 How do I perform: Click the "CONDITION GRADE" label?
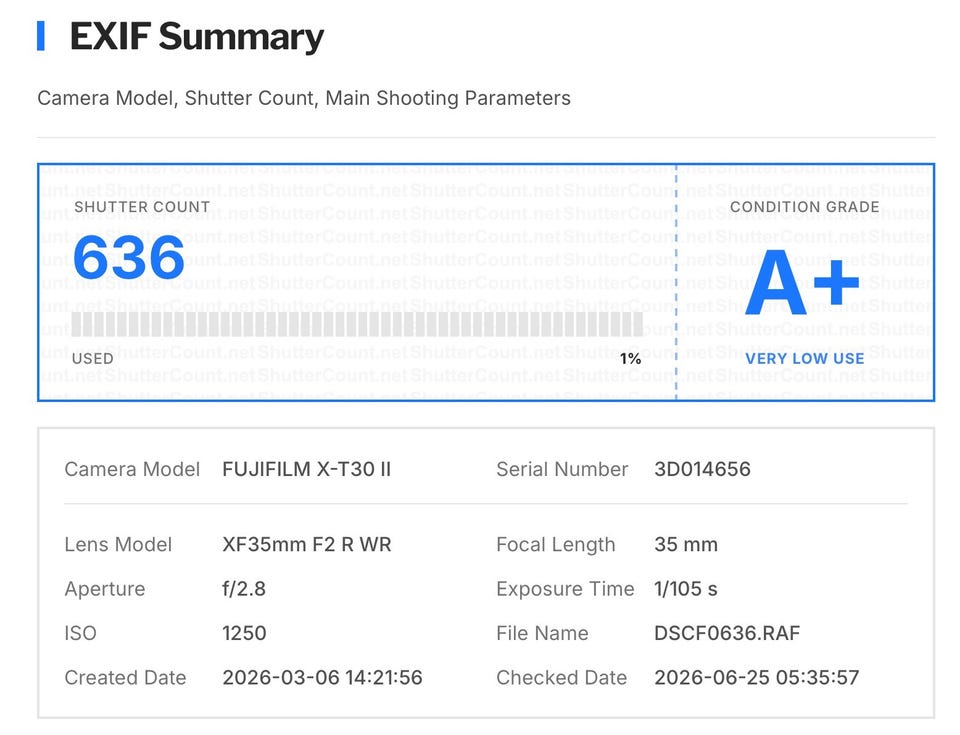click(x=804, y=207)
